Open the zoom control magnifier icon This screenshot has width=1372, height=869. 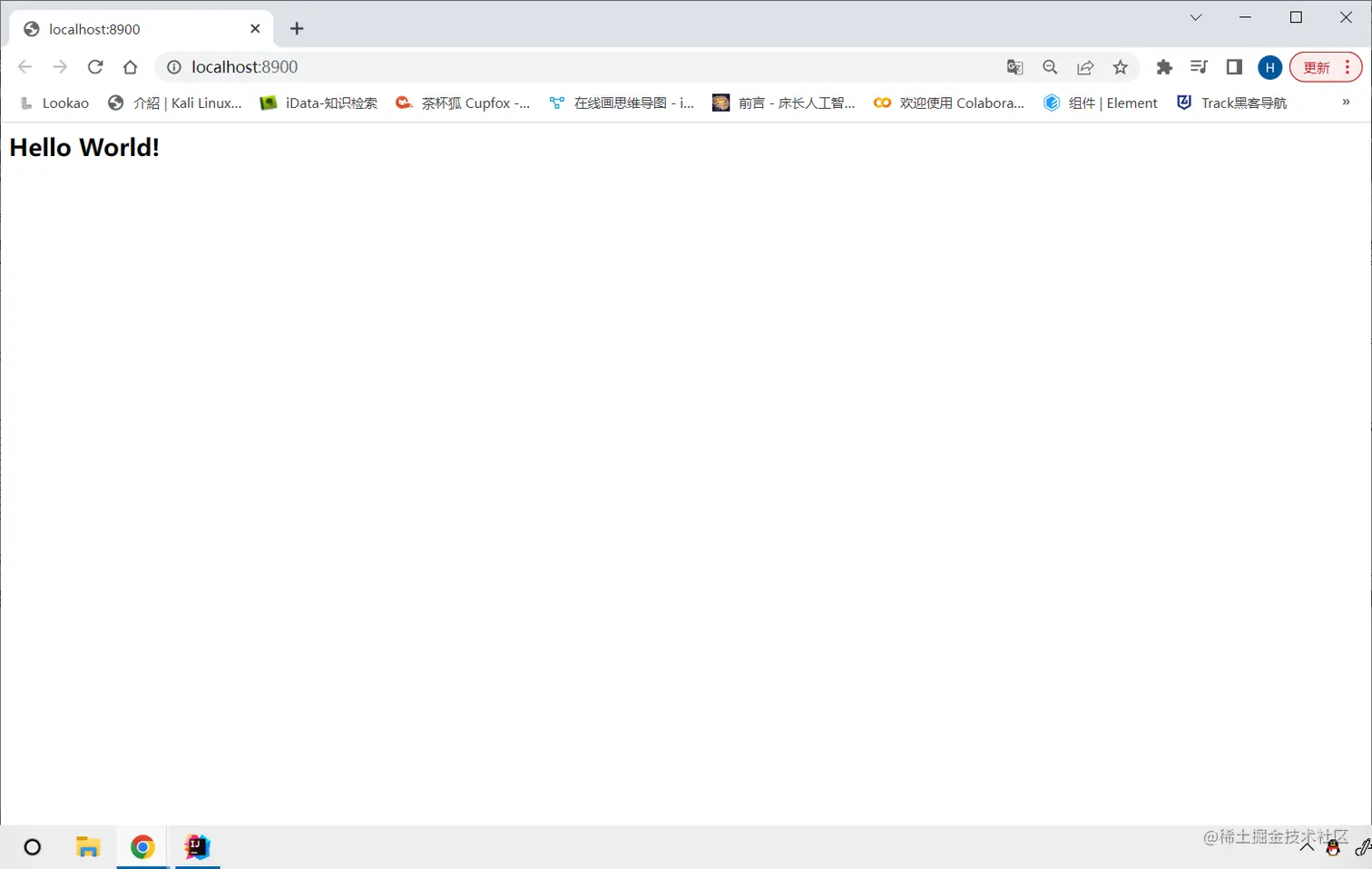(x=1050, y=67)
